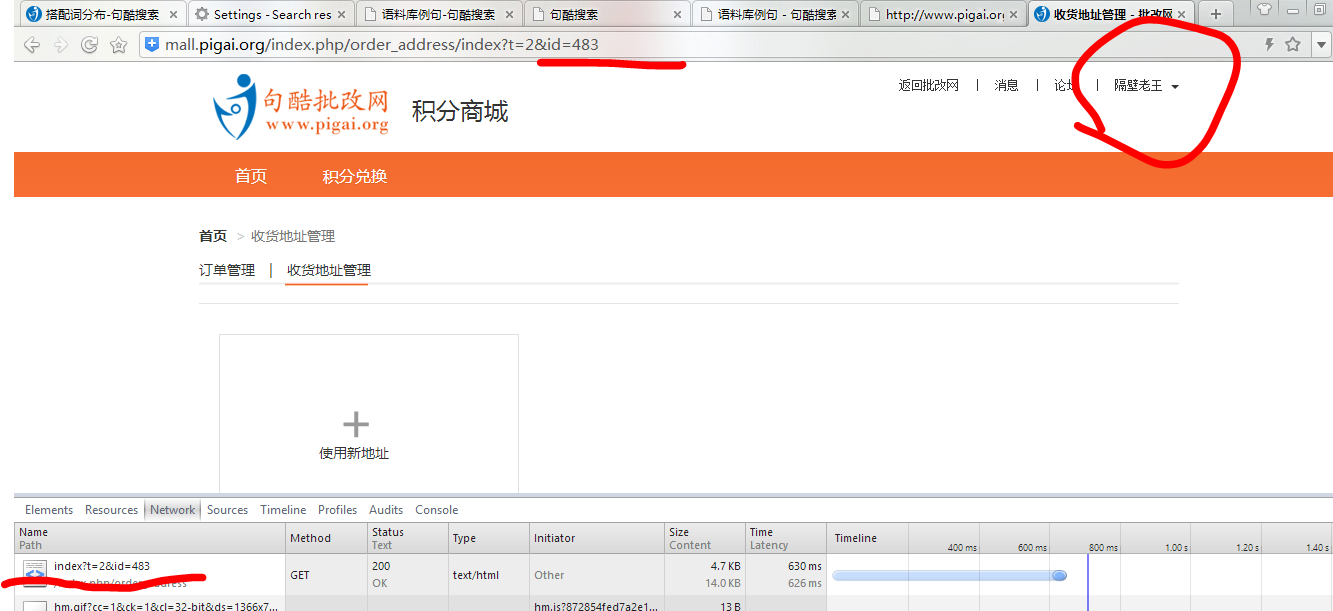Viewport: 1333px width, 611px height.
Task: Close the 搭配词分布-句酷搜索 tab
Action: click(172, 15)
